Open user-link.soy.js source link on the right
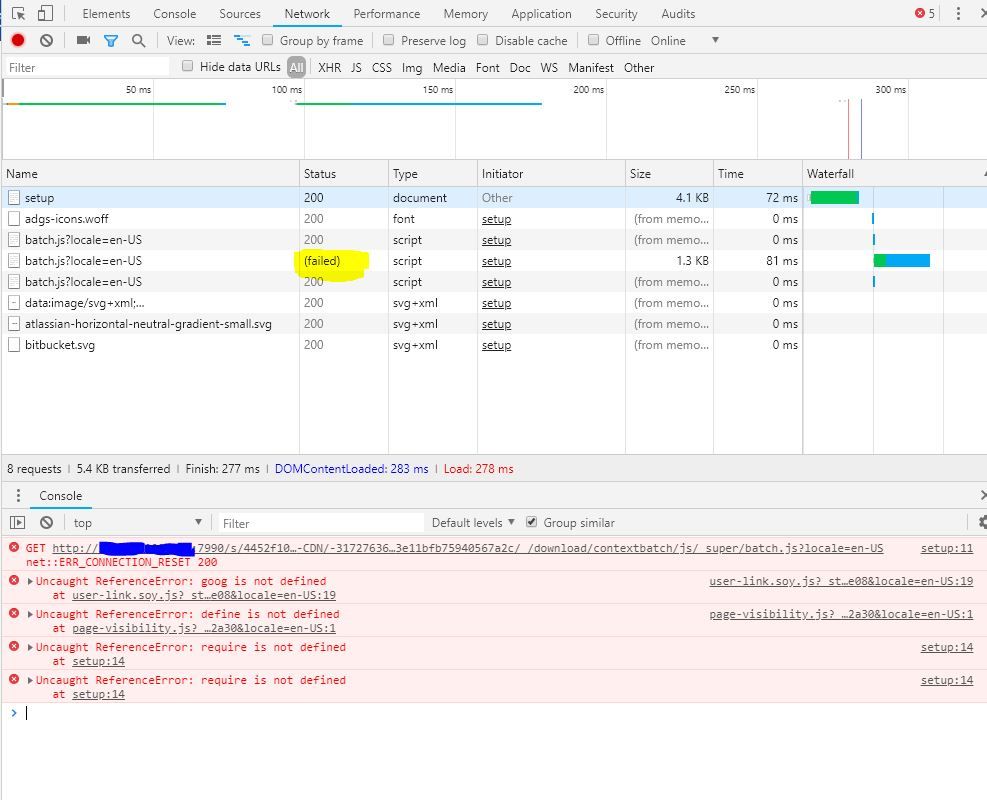987x800 pixels. point(841,581)
